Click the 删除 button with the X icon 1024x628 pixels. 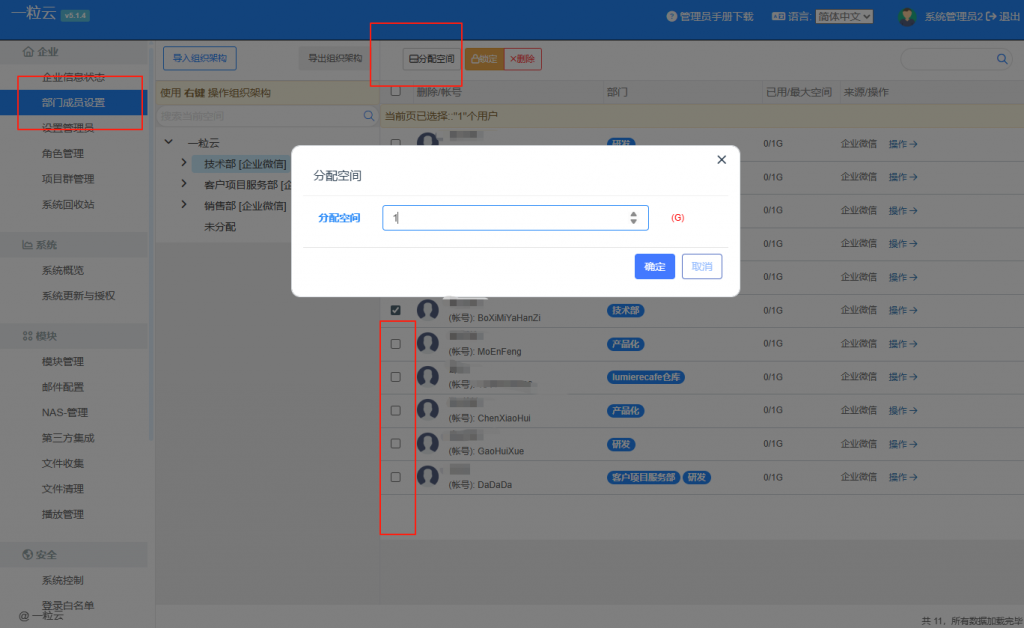[x=522, y=59]
